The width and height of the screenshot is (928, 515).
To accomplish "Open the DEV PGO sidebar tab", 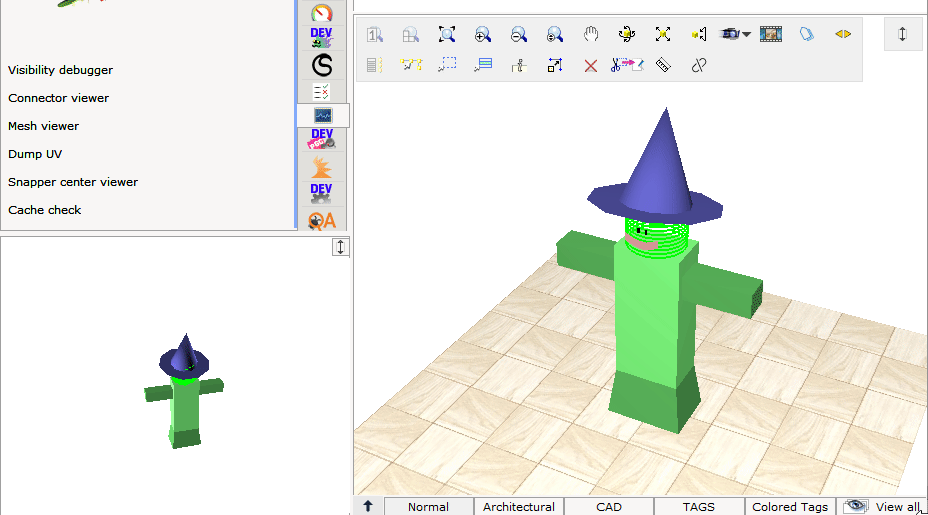I will tap(322, 140).
